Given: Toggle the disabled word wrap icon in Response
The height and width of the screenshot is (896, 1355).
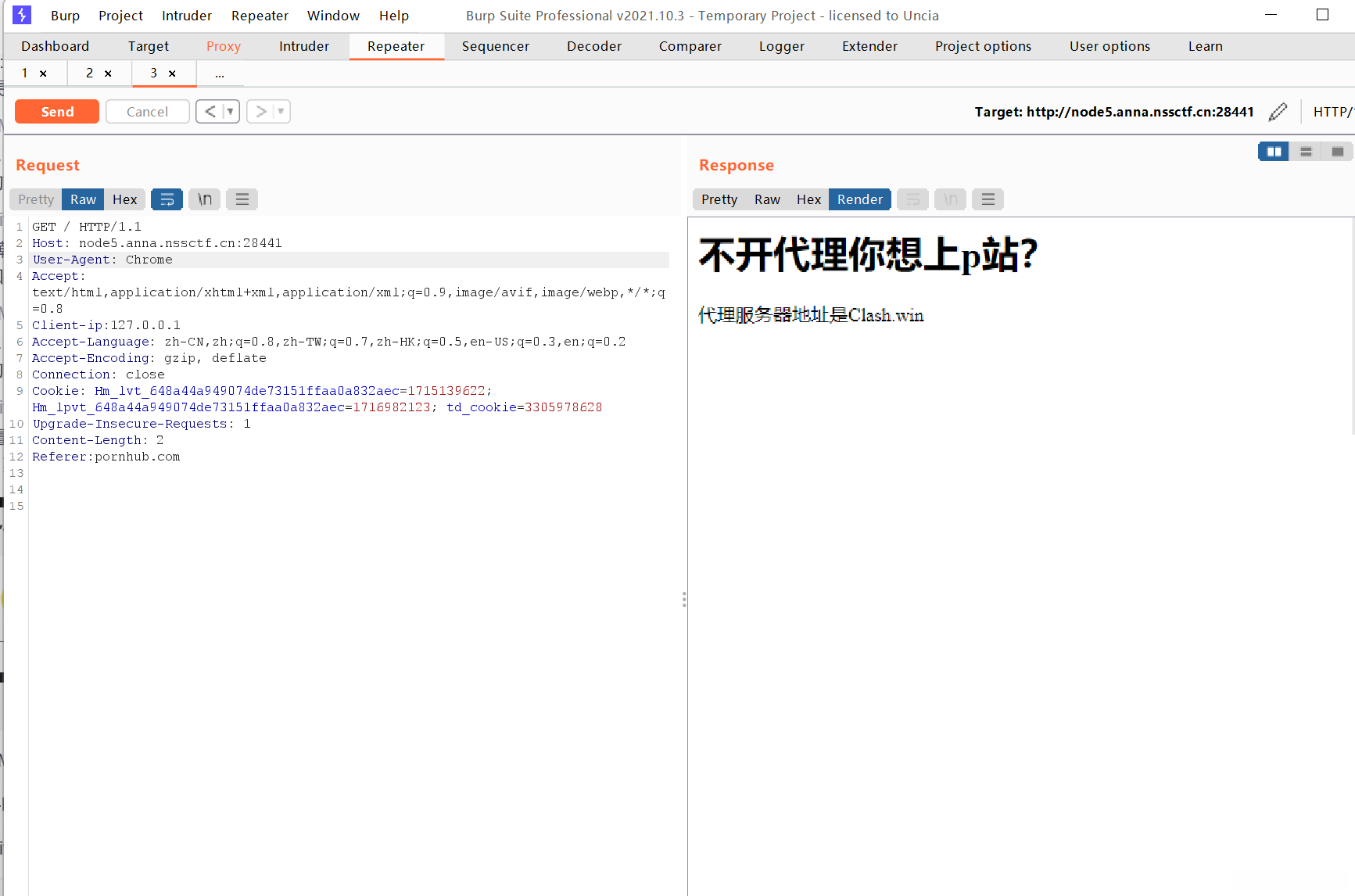Looking at the screenshot, I should (912, 199).
